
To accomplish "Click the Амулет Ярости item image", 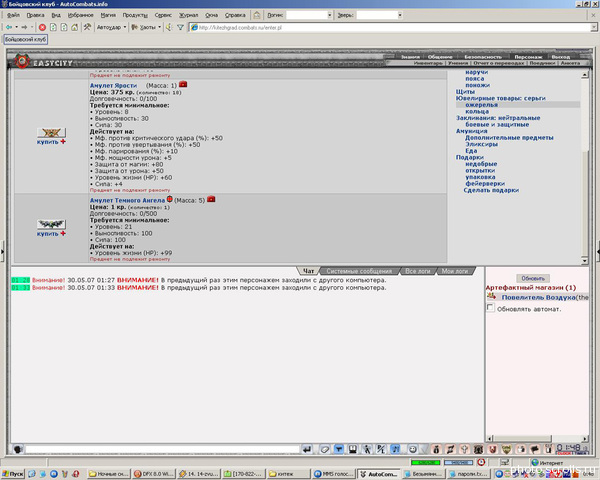I will 51,133.
